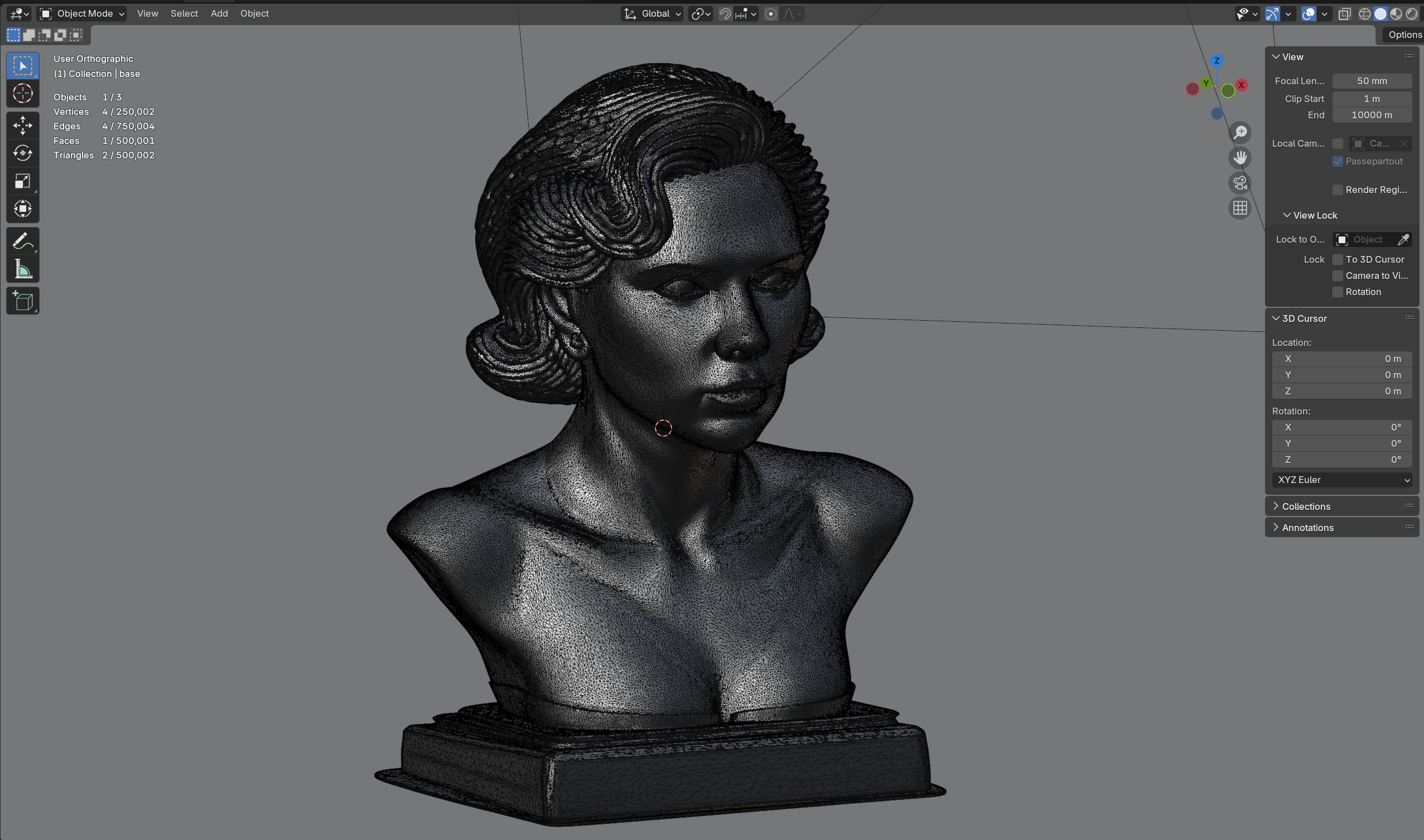1424x840 pixels.
Task: Check the Render Region option
Action: coord(1338,190)
